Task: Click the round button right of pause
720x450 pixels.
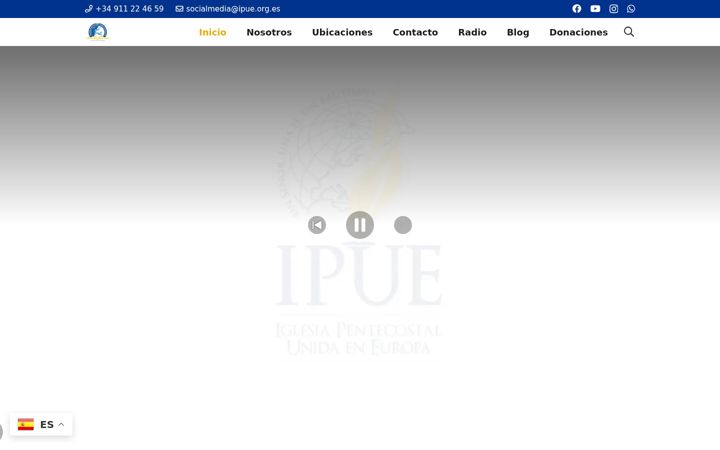Action: [x=403, y=225]
